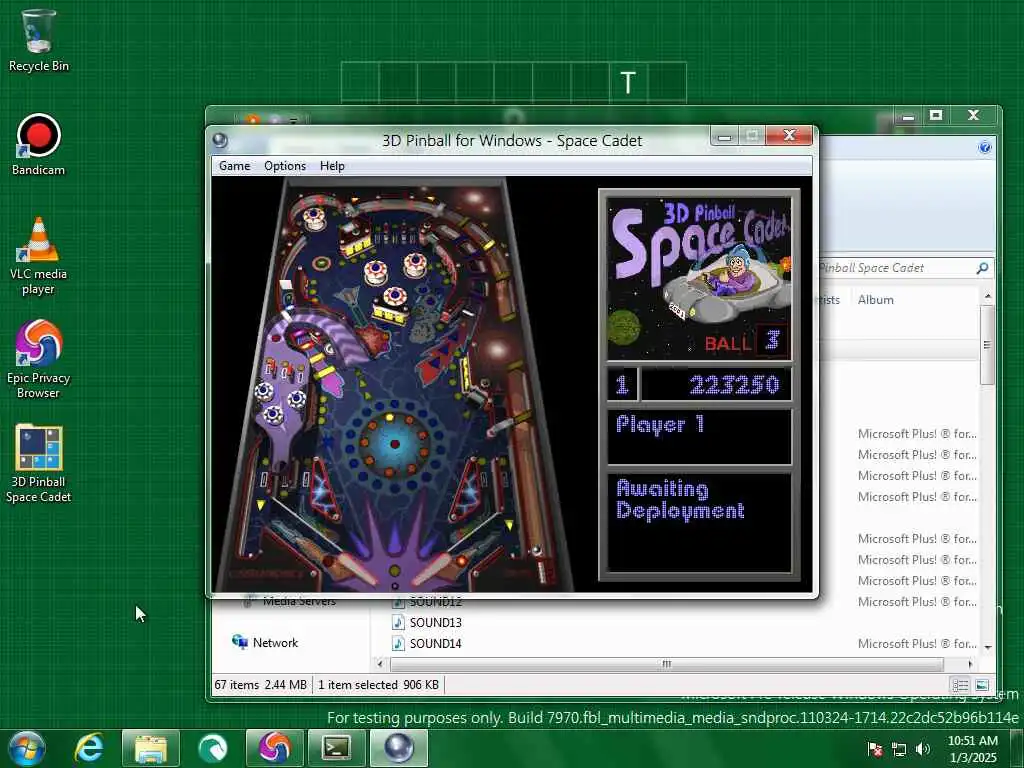Click the Player 1 text panel
This screenshot has width=1024, height=768.
coord(699,436)
